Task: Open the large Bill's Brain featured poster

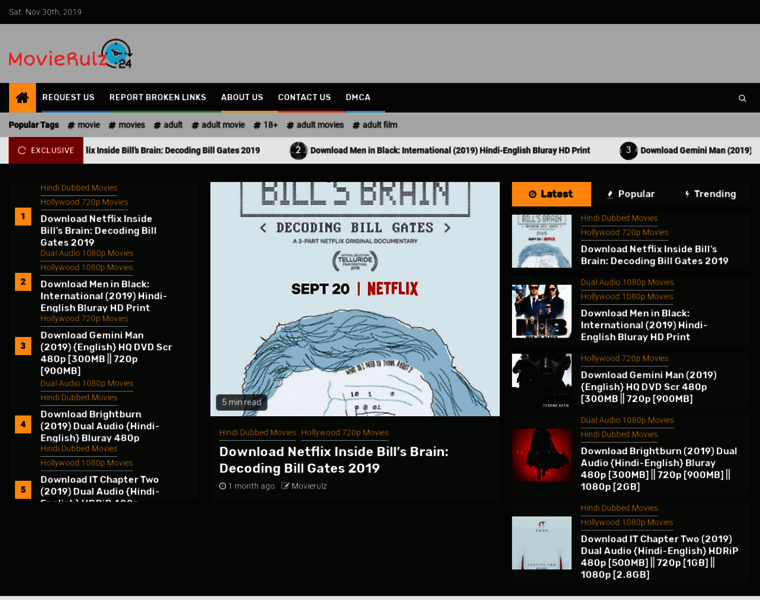Action: click(x=355, y=299)
